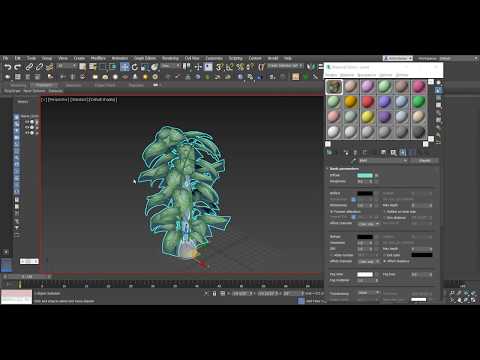Toggle the Angle Snap icon

coord(229,67)
